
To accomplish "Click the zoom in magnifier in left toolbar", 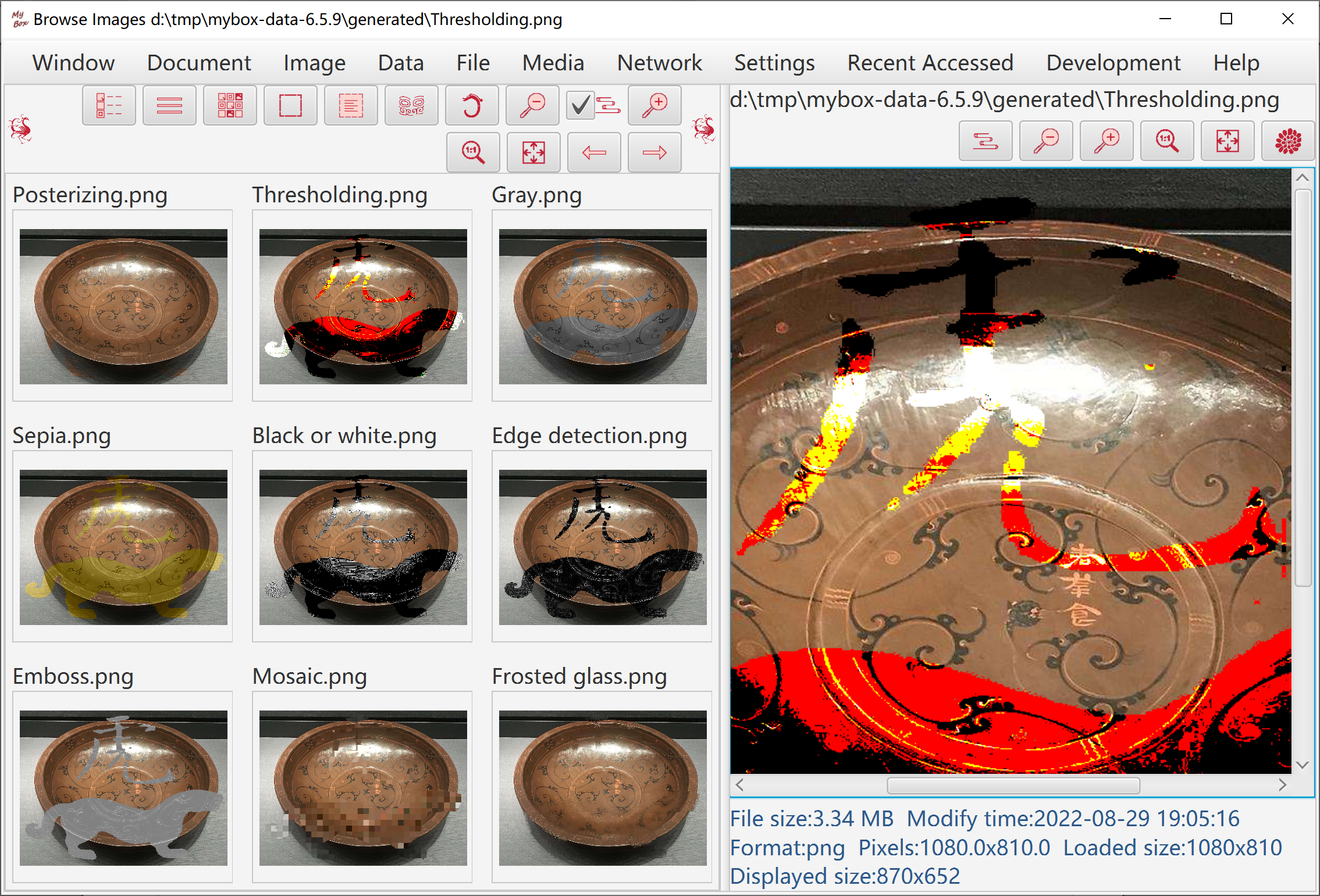I will (x=654, y=106).
